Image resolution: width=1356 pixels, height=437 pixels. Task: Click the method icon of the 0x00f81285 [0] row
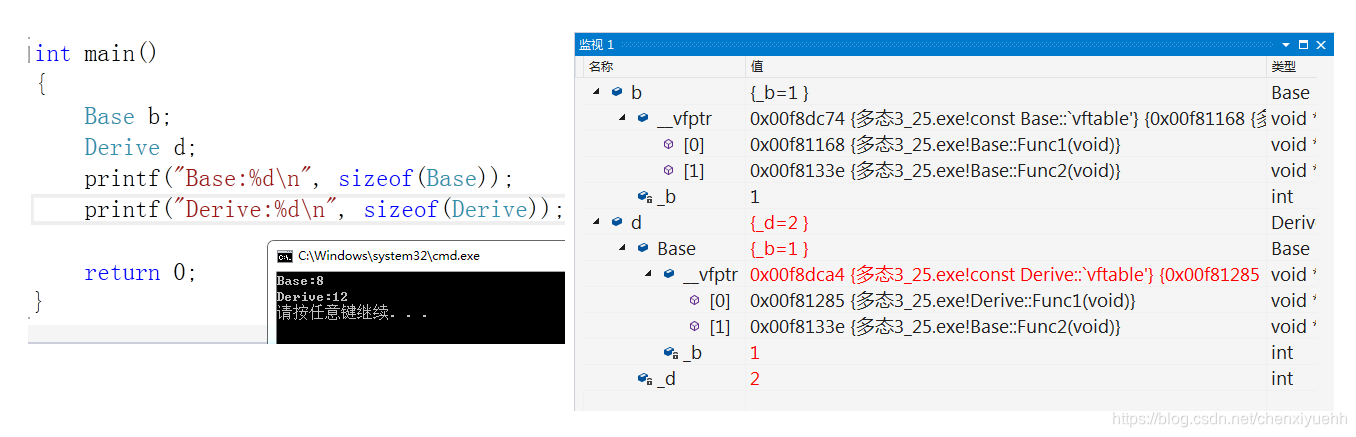coord(694,300)
